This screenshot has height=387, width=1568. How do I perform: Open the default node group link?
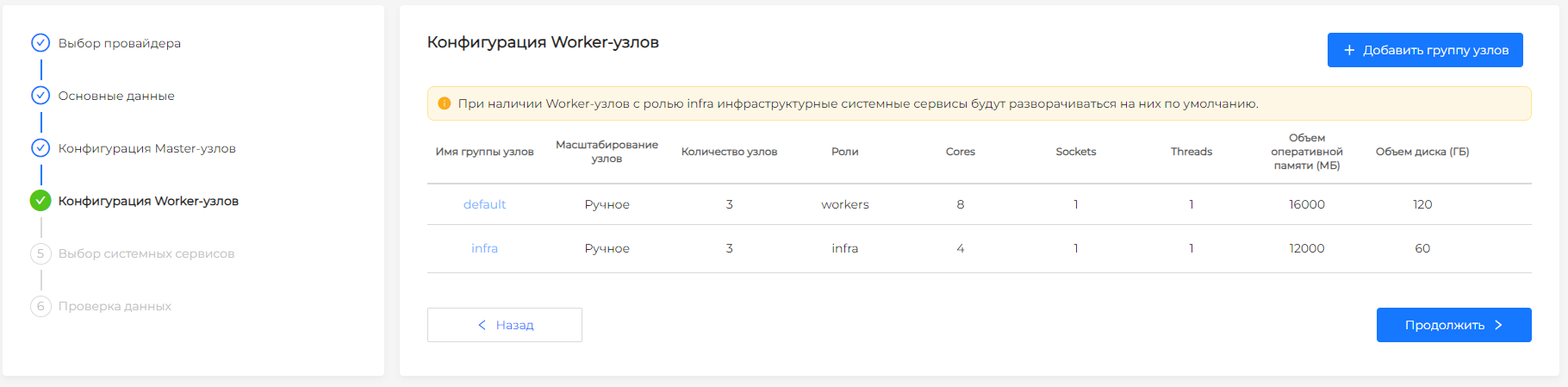click(x=484, y=204)
